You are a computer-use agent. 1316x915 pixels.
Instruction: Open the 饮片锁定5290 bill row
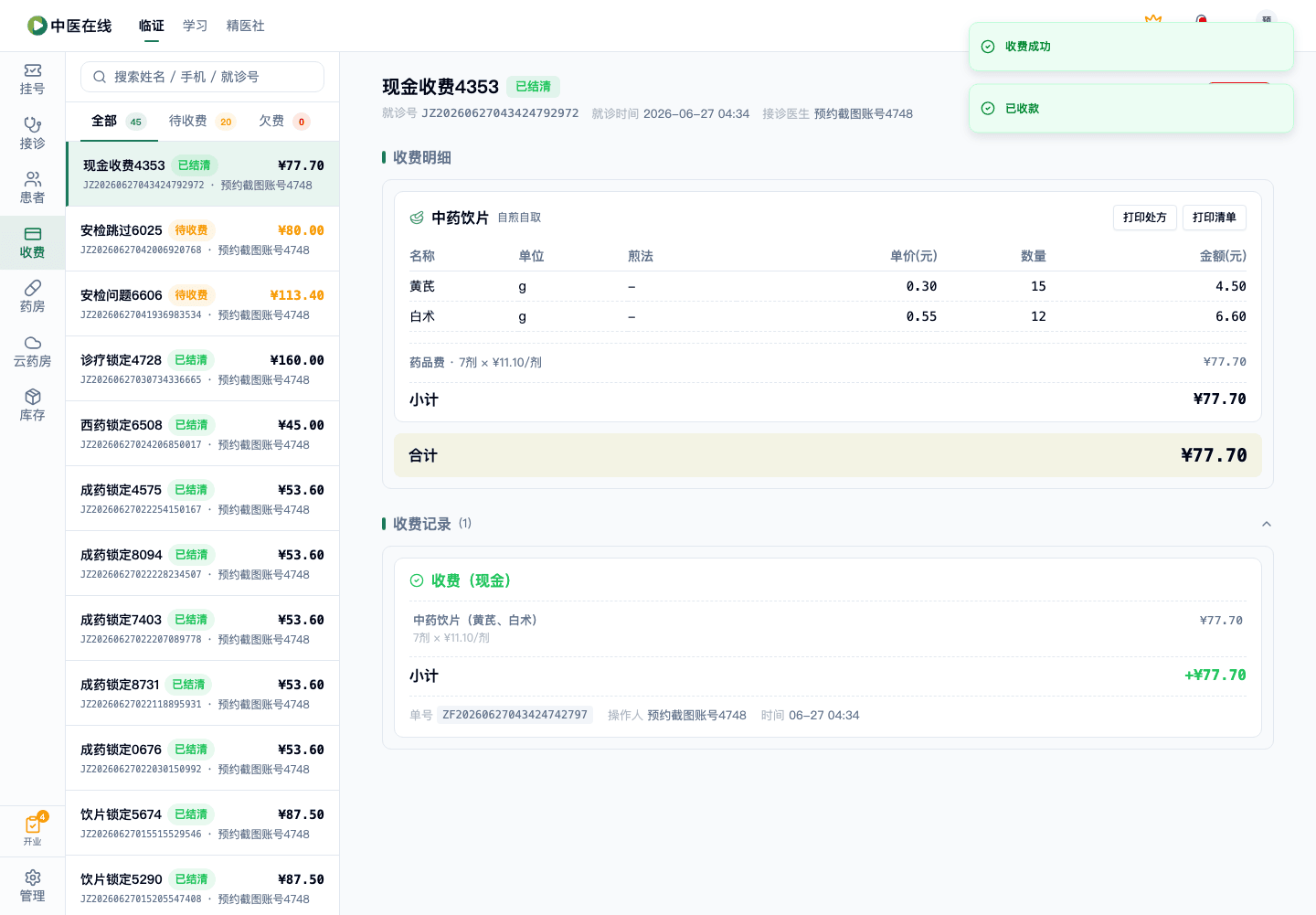click(203, 885)
